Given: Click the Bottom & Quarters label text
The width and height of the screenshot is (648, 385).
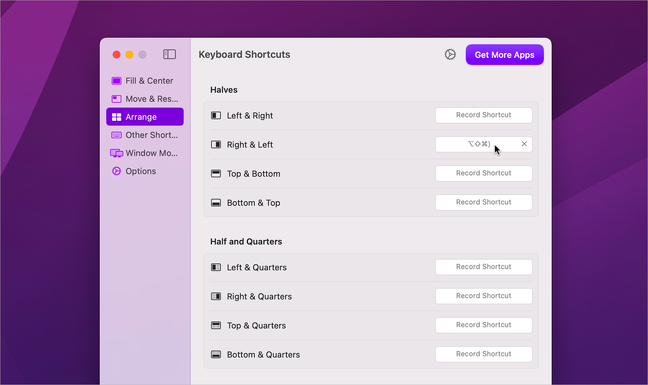Looking at the screenshot, I should coord(263,354).
